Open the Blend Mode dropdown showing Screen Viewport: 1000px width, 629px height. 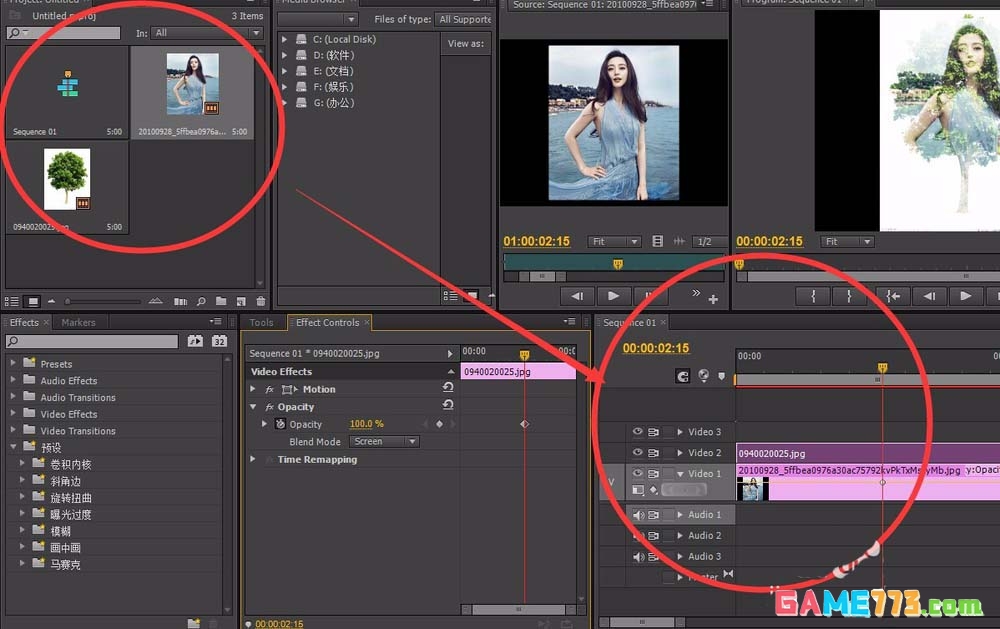(x=384, y=441)
